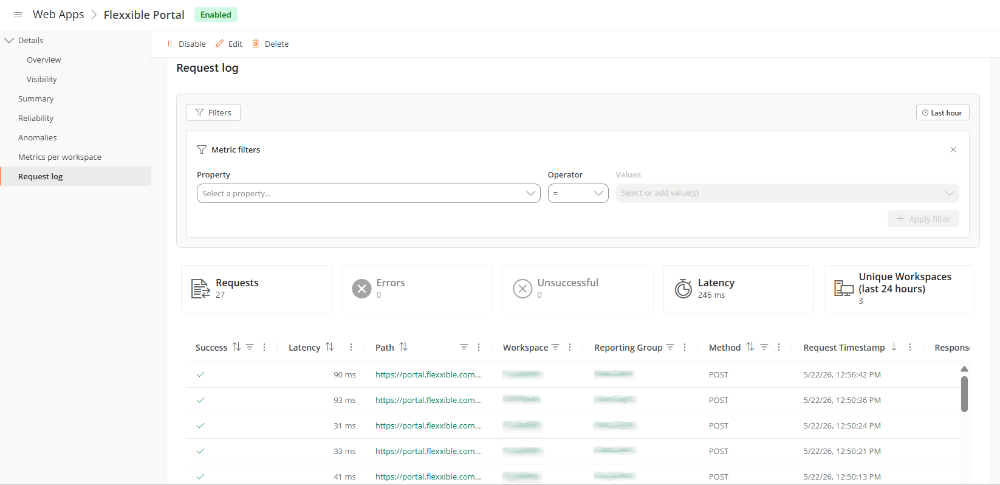Open the Operator dropdown

[x=578, y=193]
